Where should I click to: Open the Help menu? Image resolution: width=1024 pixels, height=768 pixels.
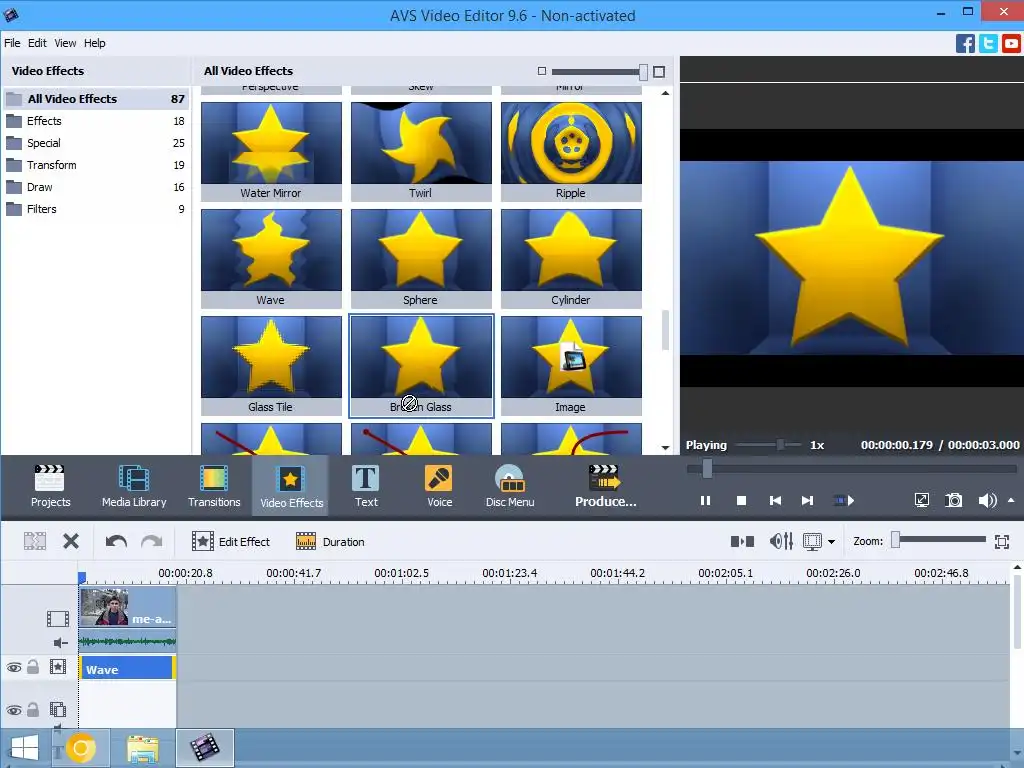(x=95, y=43)
